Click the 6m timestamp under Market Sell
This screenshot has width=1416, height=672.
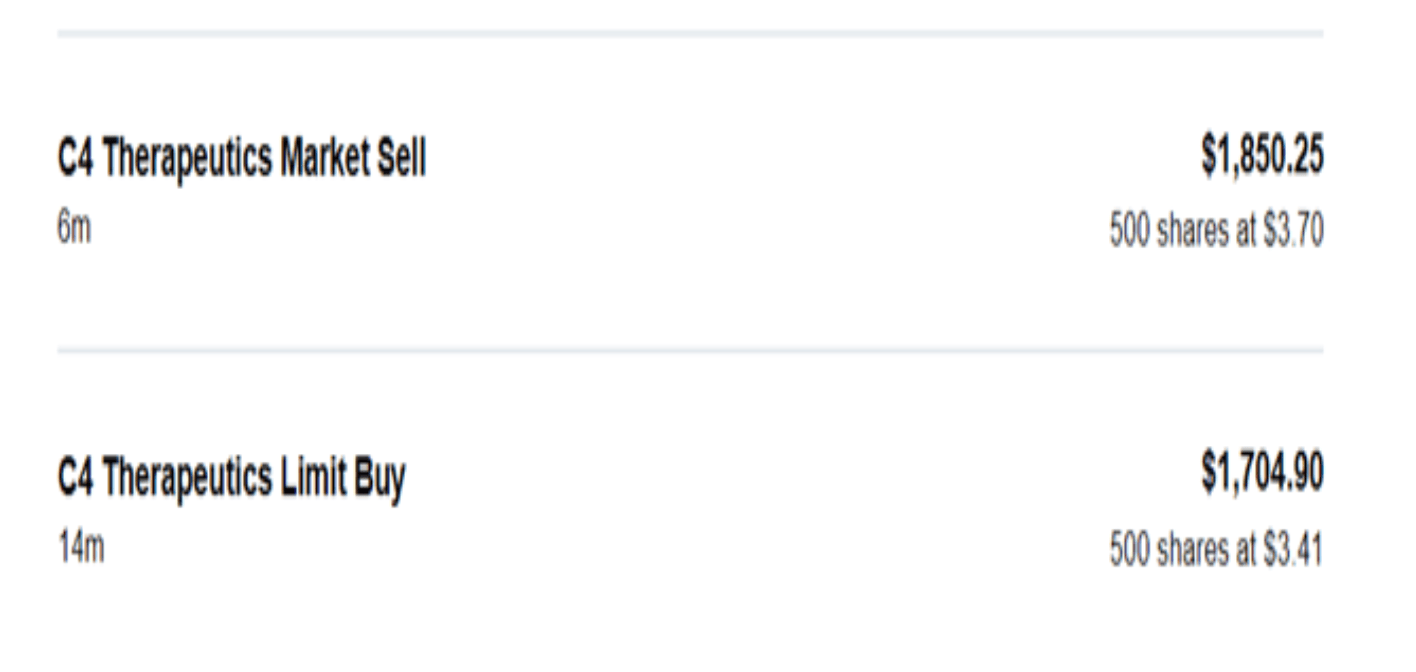pyautogui.click(x=73, y=232)
